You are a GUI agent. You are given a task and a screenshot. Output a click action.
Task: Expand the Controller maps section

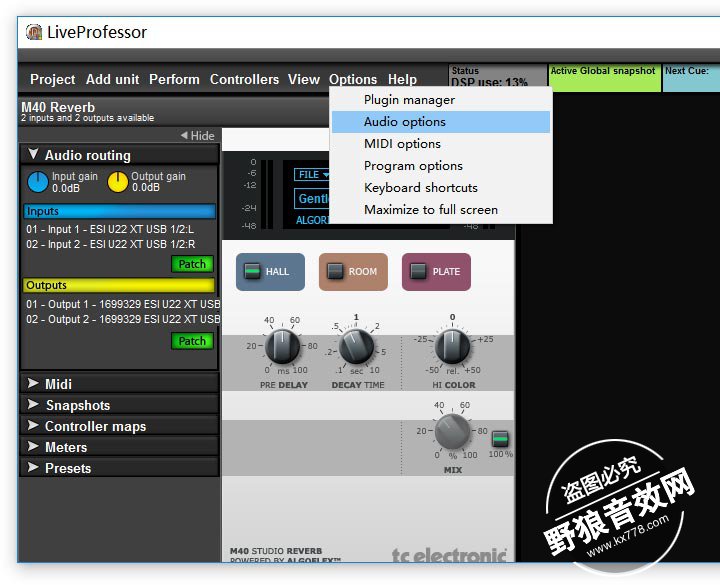point(119,426)
